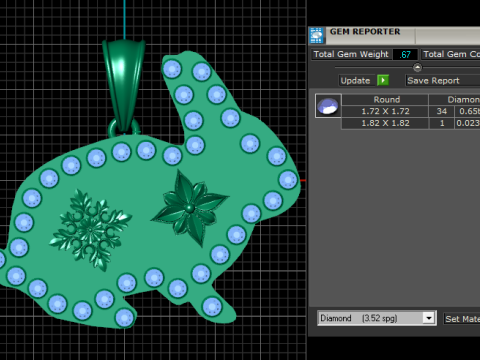The height and width of the screenshot is (360, 480).
Task: Click the Total Gem Weight label
Action: point(351,54)
